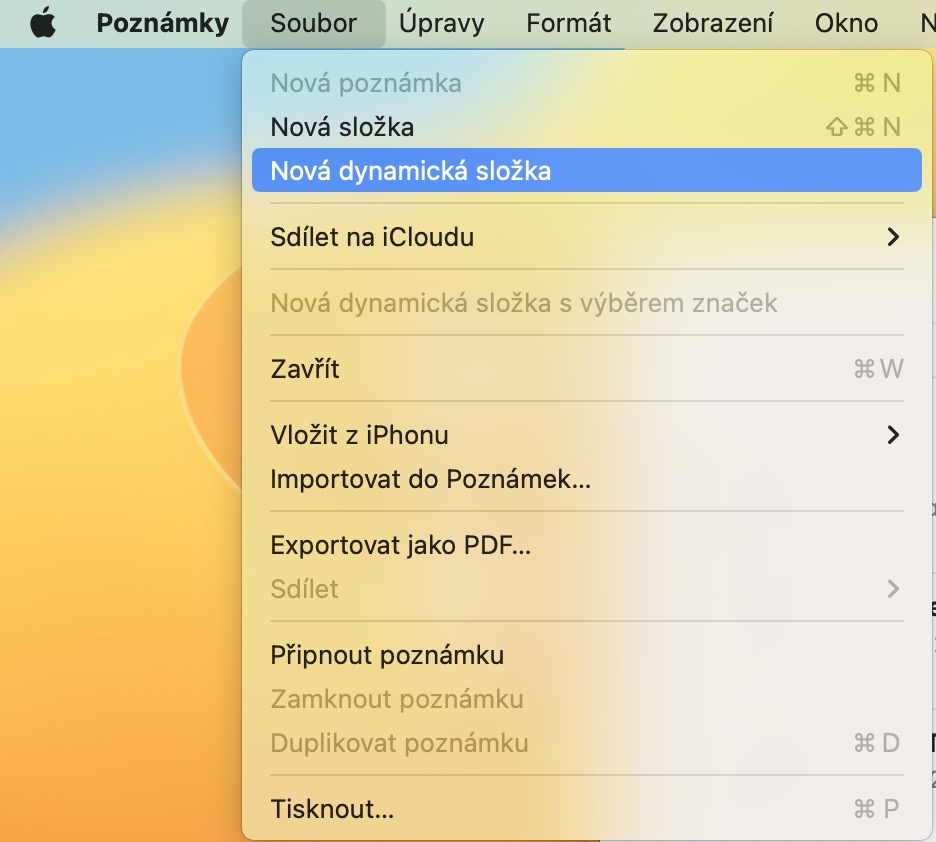Click the Poznámky app menu
The height and width of the screenshot is (842, 936).
(162, 23)
